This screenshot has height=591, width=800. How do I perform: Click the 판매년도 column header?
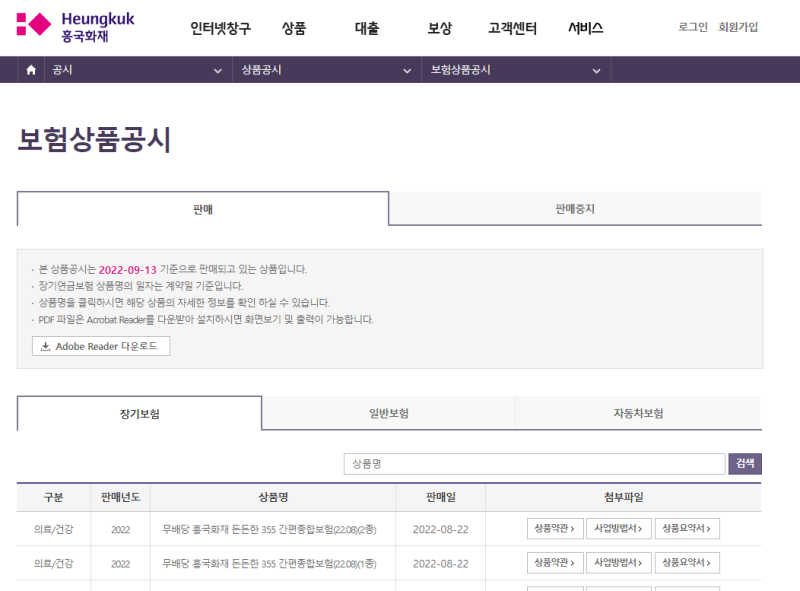(120, 497)
